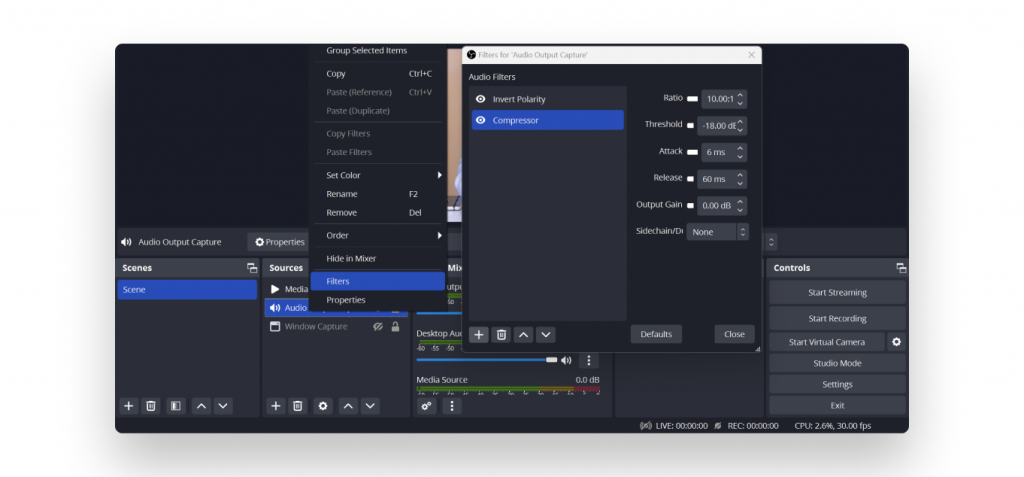This screenshot has width=1024, height=477.
Task: Add a filter with the Filters dialog plus button
Action: (479, 335)
